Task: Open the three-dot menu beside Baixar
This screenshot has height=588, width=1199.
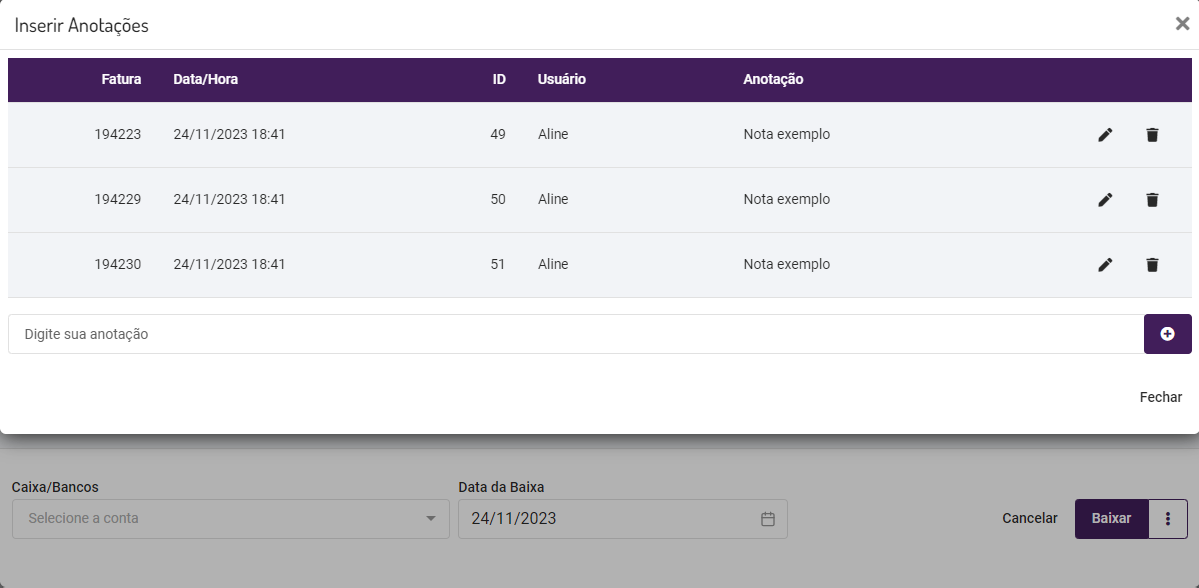Action: (x=1168, y=519)
